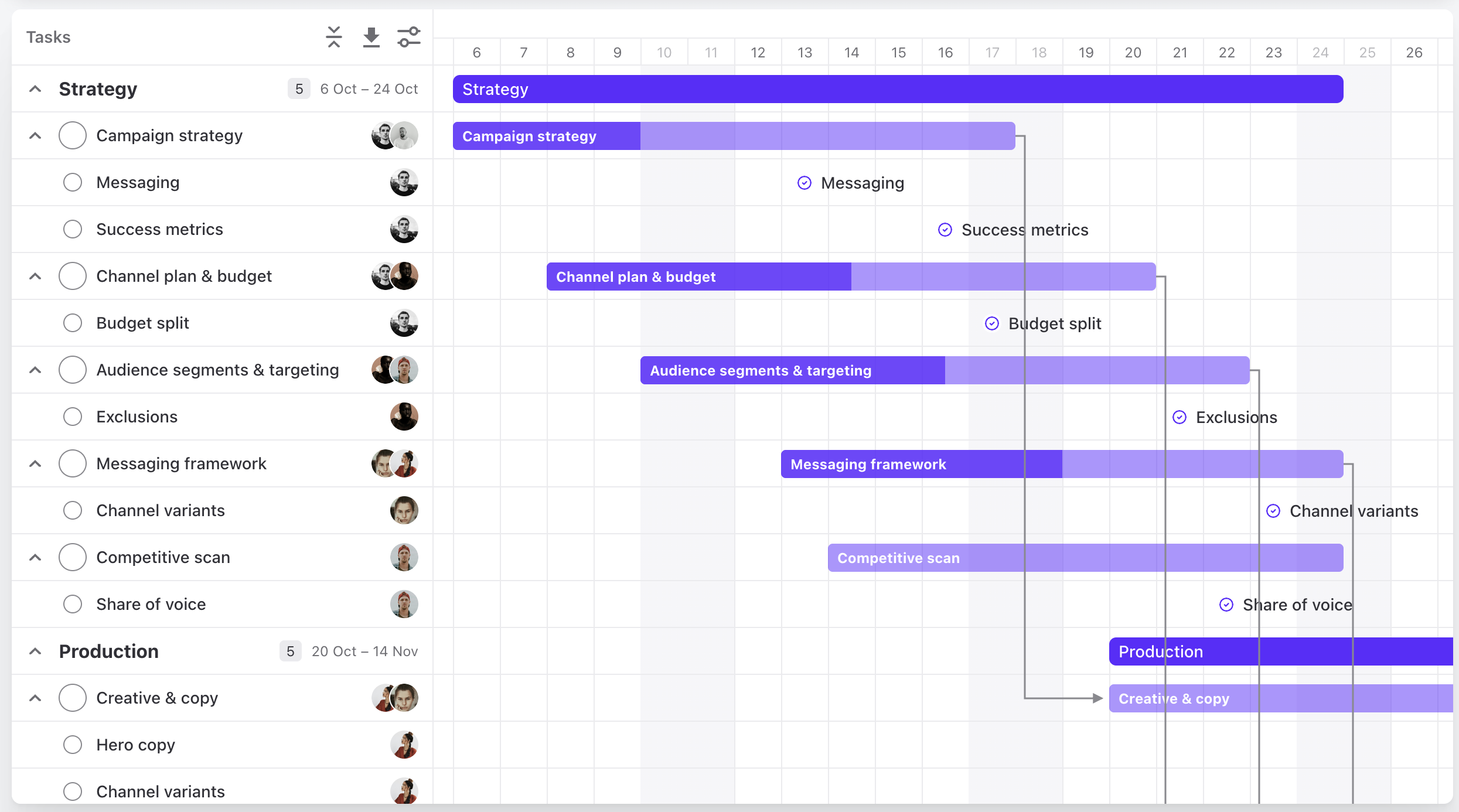Screen dimensions: 1459x812
Task: Open the view settings sliders icon
Action: [409, 37]
